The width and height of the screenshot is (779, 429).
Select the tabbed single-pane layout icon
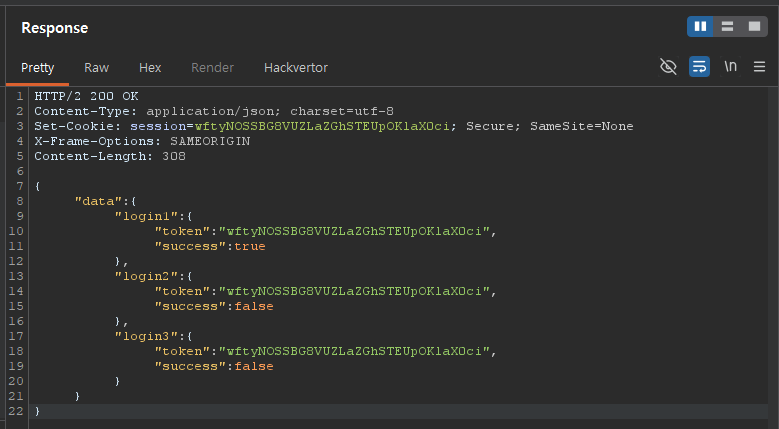point(753,27)
